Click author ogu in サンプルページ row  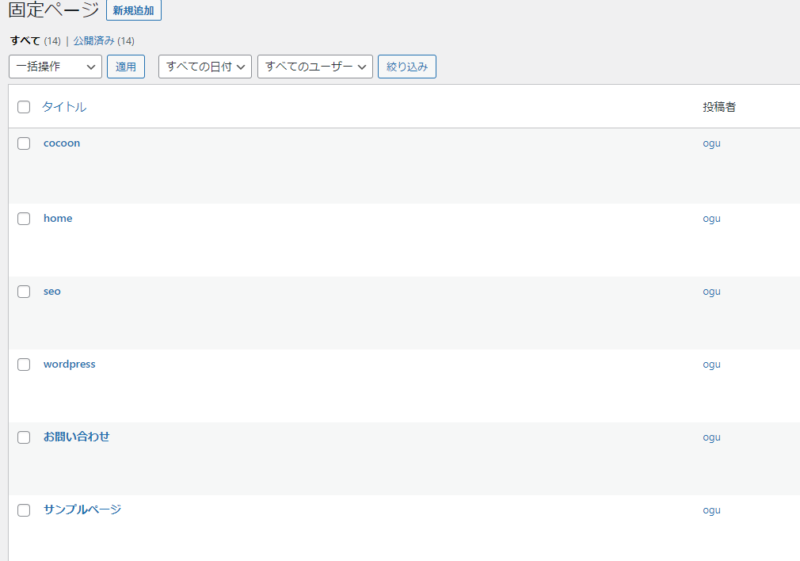click(711, 510)
